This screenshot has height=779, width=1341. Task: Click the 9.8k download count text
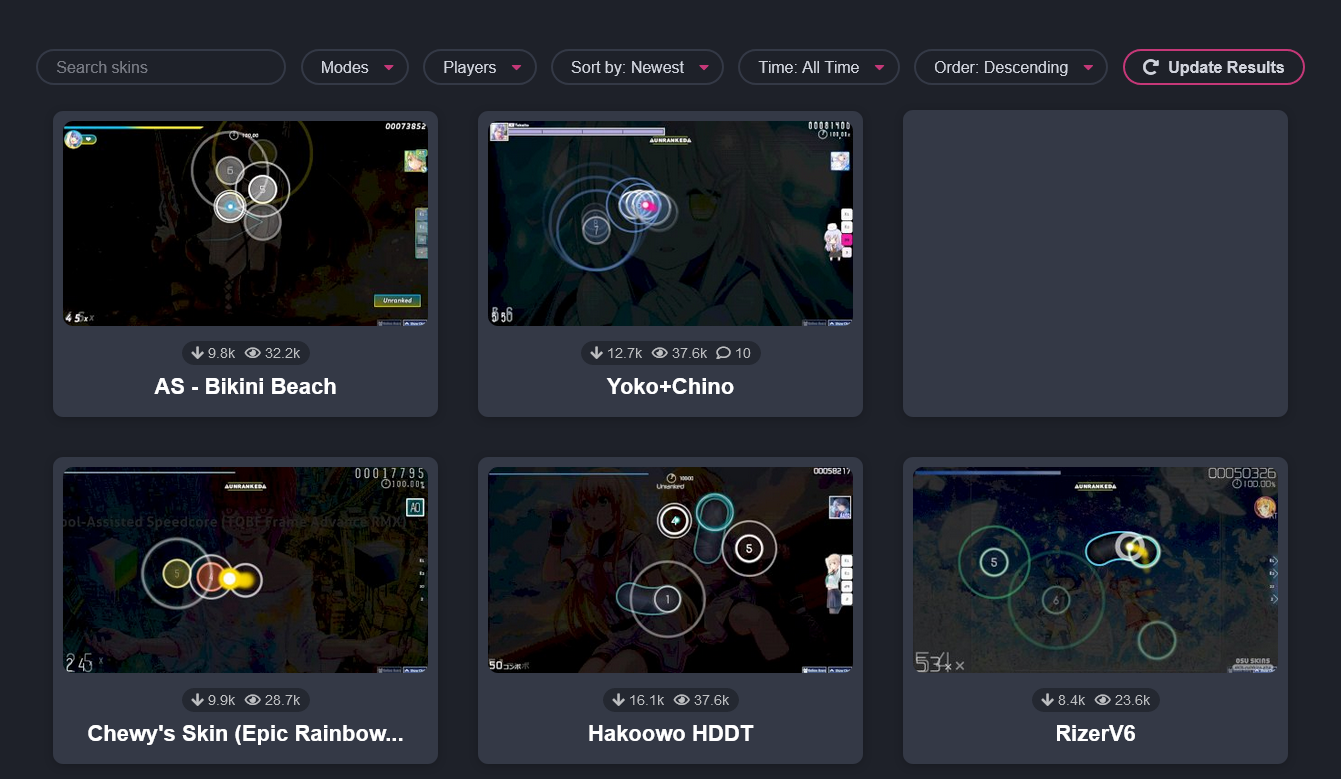(x=222, y=353)
